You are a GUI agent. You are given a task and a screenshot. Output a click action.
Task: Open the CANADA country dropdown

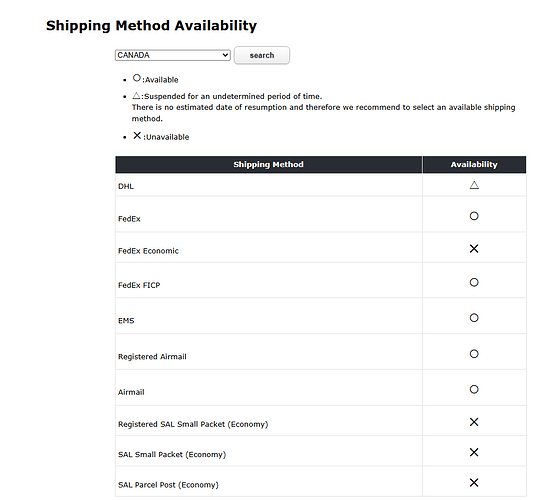[x=172, y=55]
